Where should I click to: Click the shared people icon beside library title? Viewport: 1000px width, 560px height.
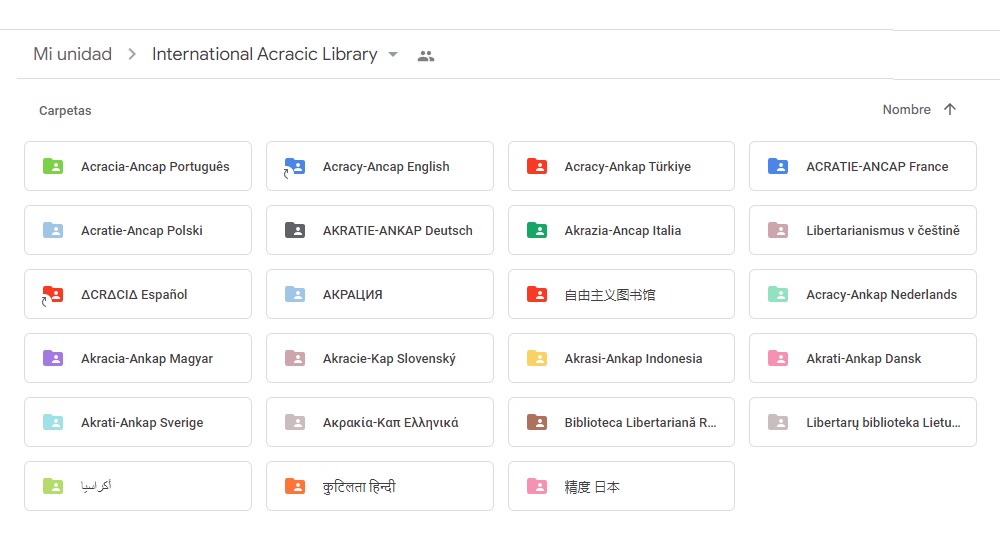[426, 56]
